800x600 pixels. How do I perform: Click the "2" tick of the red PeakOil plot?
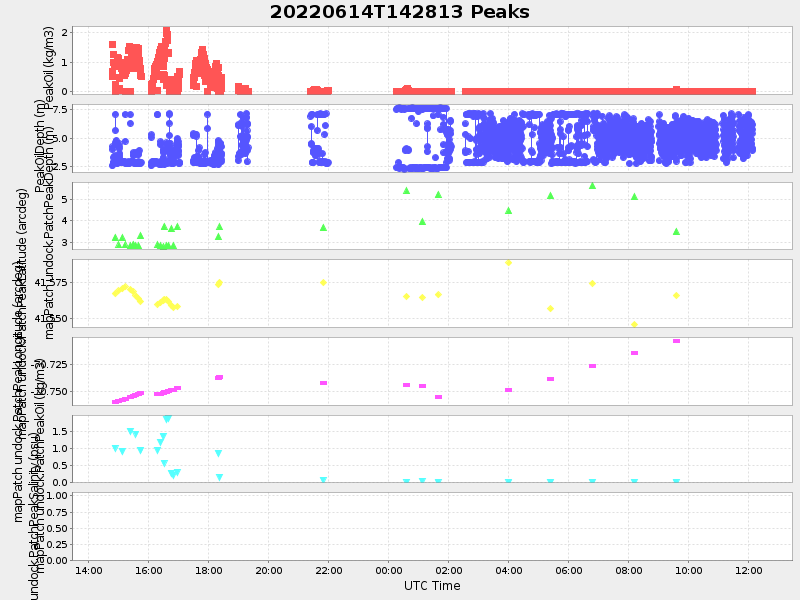click(x=64, y=33)
